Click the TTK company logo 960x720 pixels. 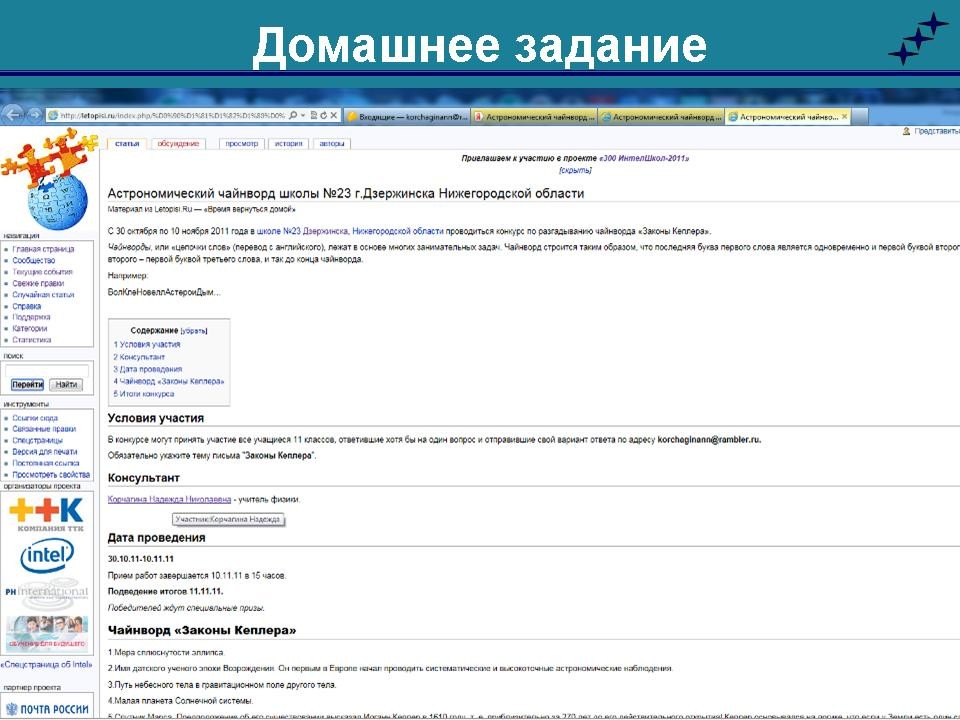(x=47, y=513)
